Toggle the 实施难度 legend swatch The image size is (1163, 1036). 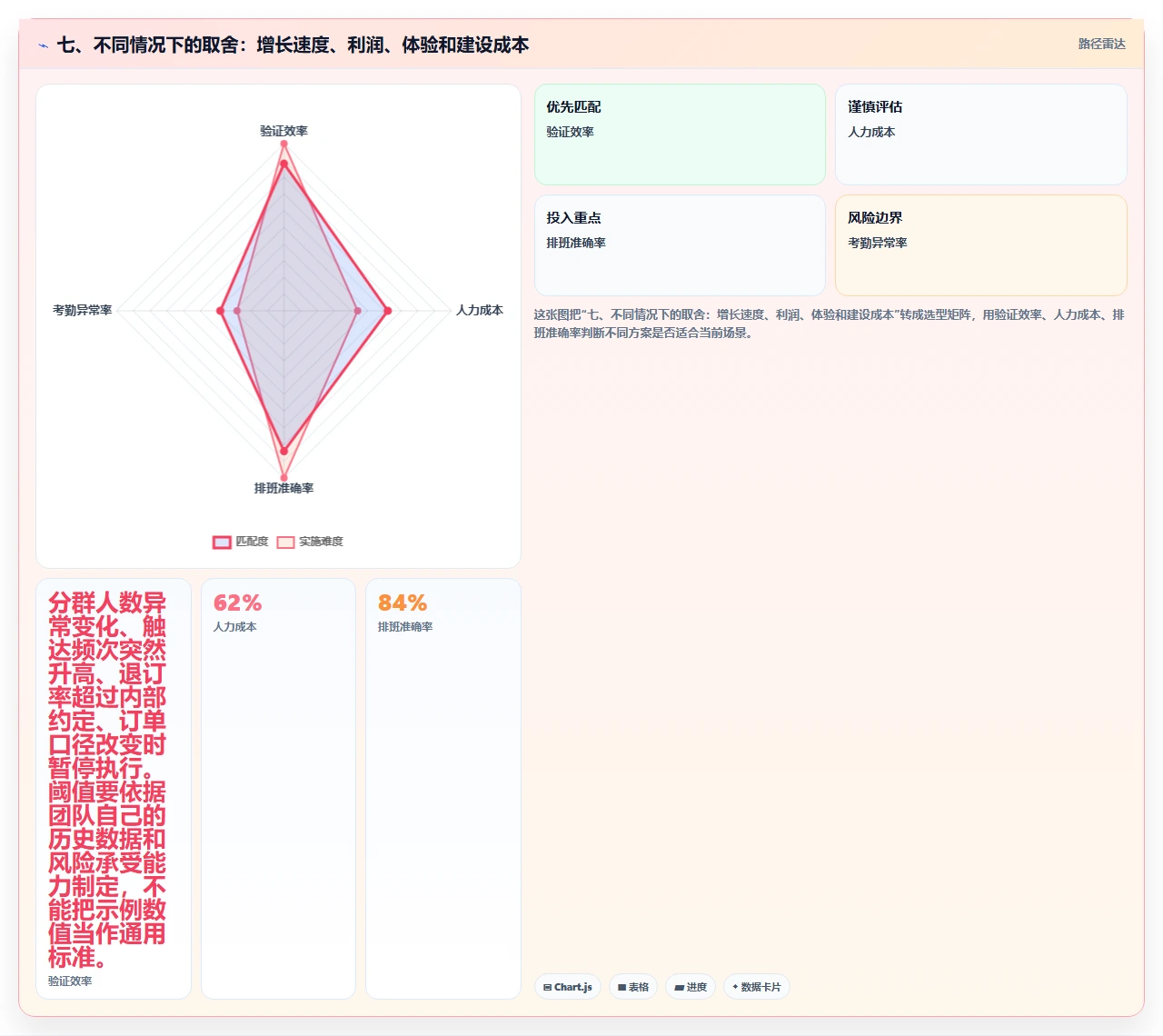[x=285, y=542]
